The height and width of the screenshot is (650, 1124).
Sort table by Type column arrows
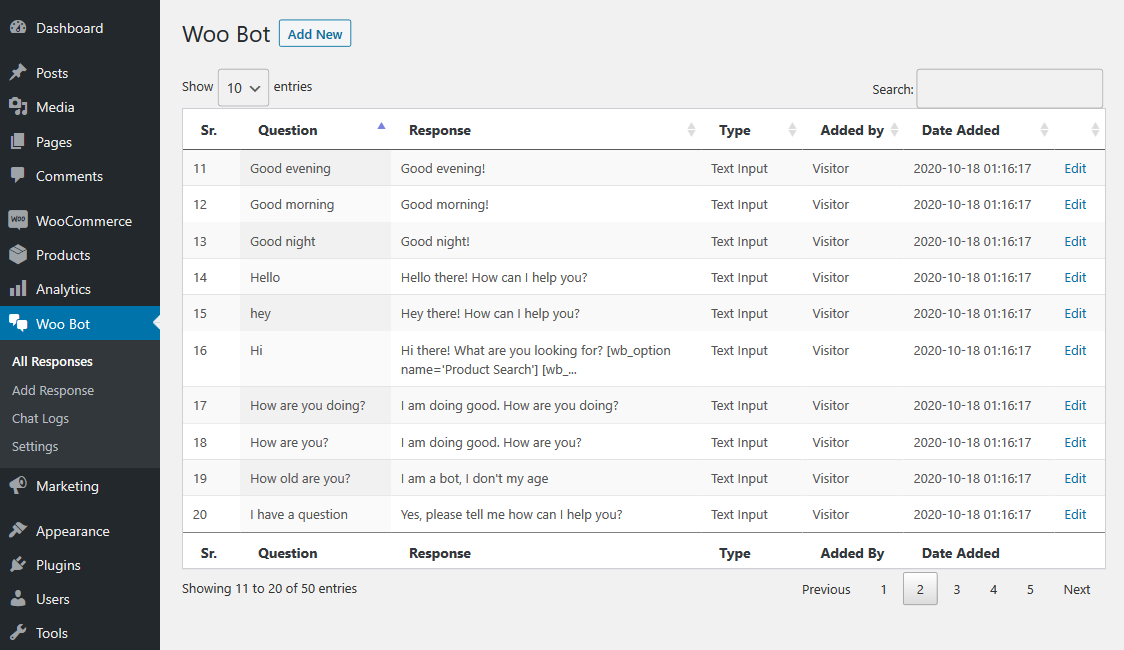(x=792, y=130)
